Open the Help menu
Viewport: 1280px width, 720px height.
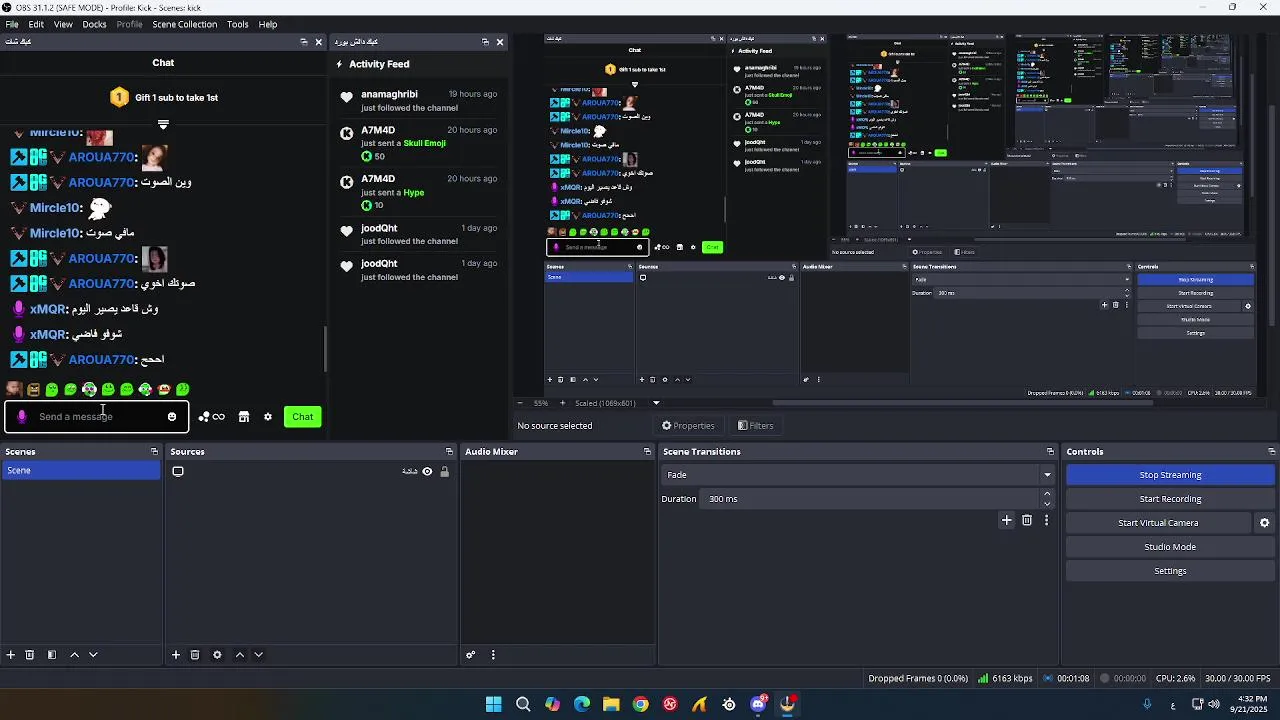268,24
